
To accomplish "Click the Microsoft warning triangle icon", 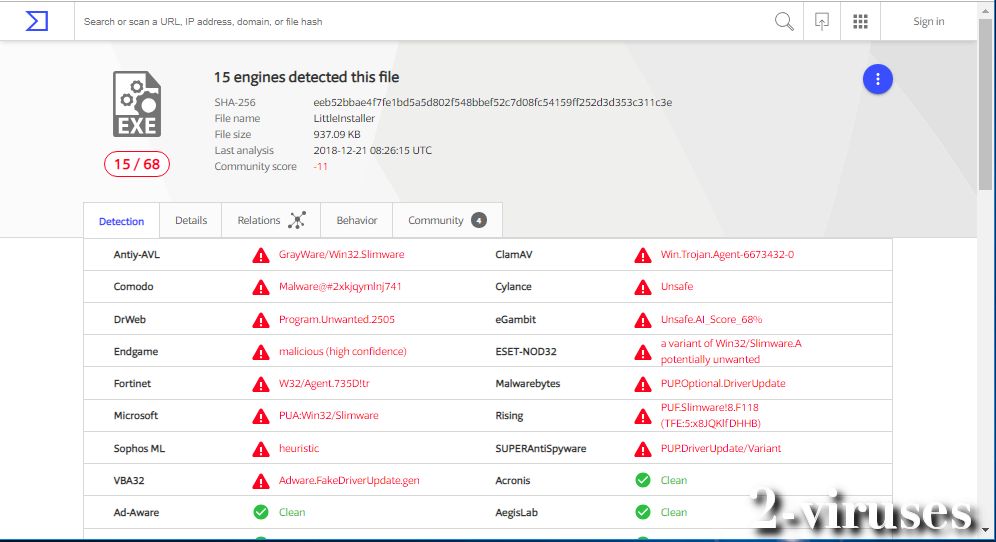I will point(260,416).
